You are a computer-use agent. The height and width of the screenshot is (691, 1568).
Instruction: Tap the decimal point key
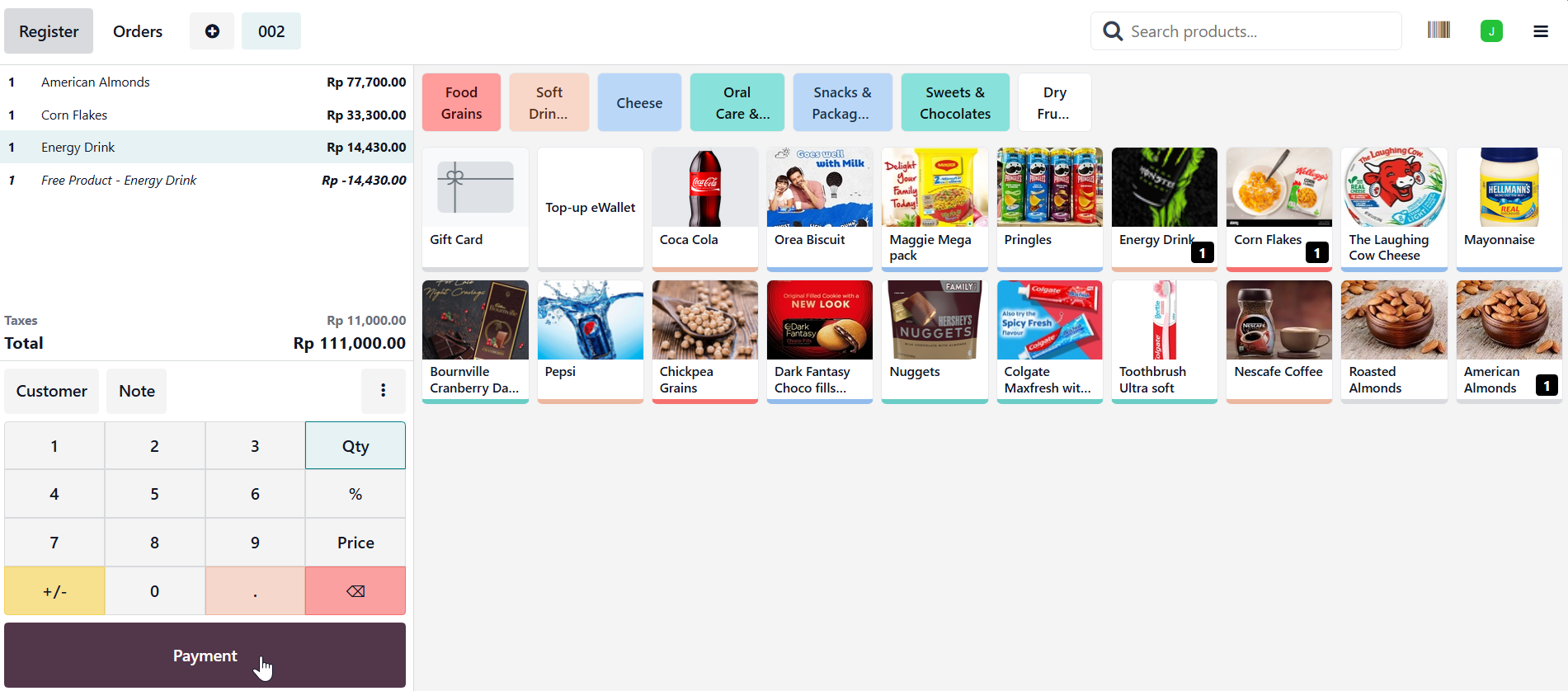[x=255, y=590]
